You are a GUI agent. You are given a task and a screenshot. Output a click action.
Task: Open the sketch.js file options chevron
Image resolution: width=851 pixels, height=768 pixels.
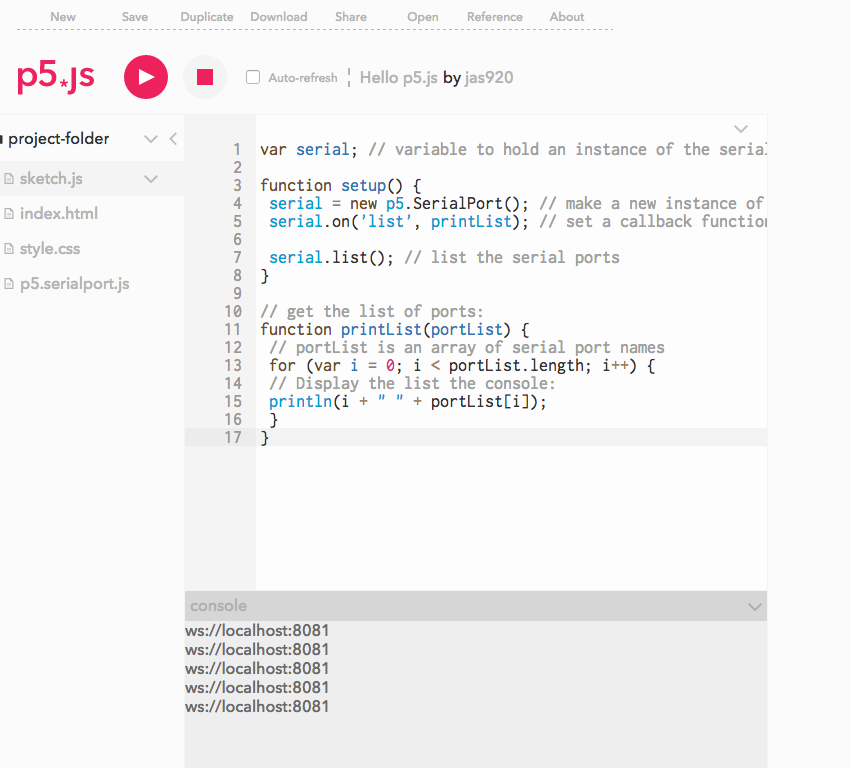[x=151, y=179]
